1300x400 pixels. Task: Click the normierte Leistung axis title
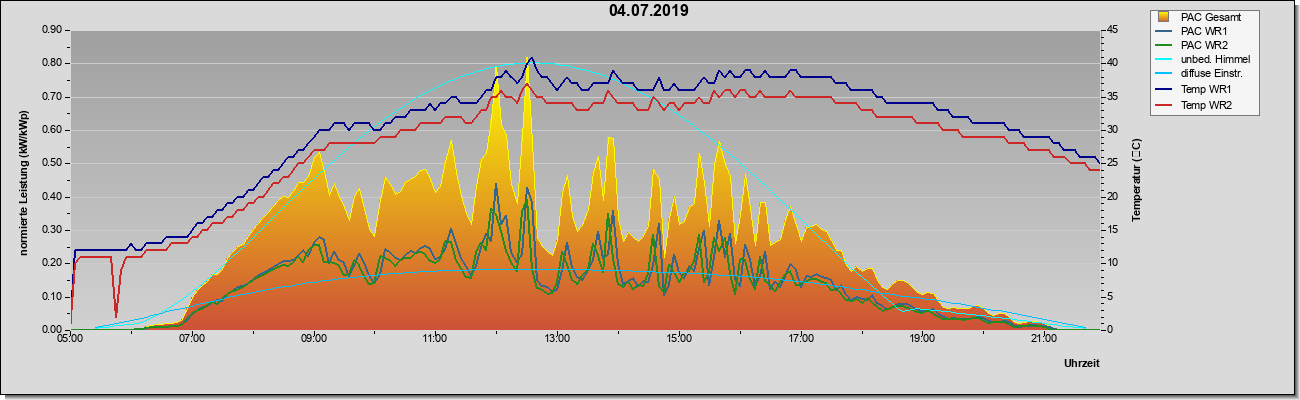(24, 180)
